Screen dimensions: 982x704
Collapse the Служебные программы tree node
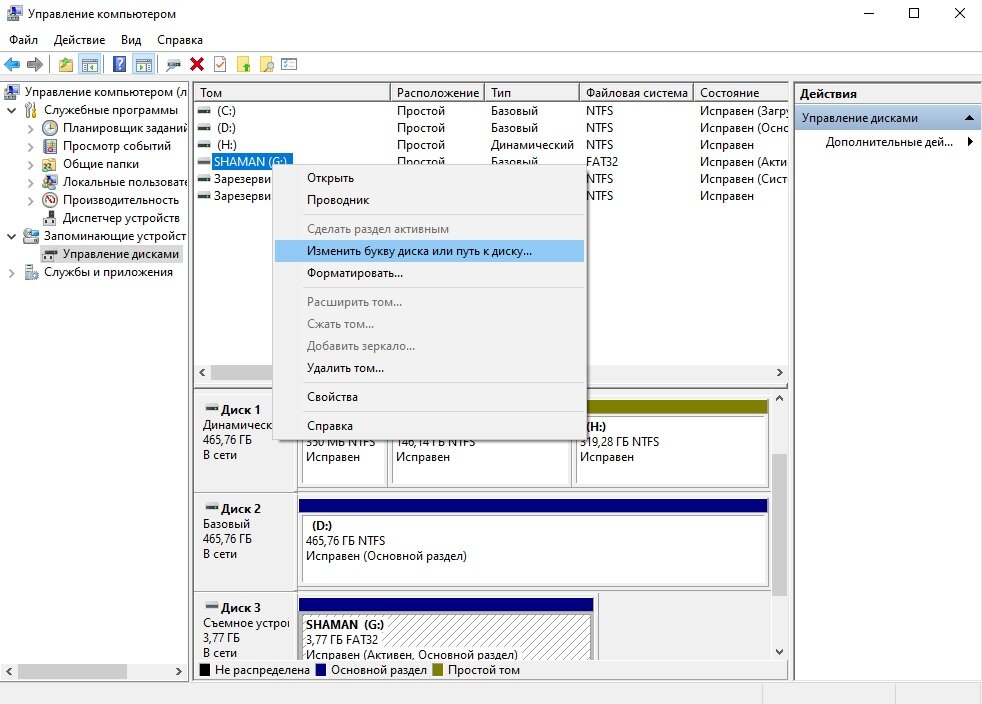[x=11, y=110]
